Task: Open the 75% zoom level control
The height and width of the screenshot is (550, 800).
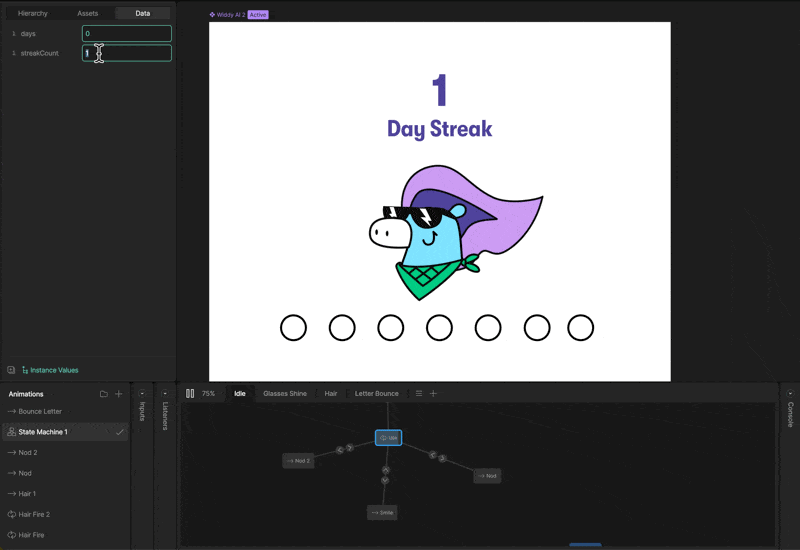Action: coord(208,393)
